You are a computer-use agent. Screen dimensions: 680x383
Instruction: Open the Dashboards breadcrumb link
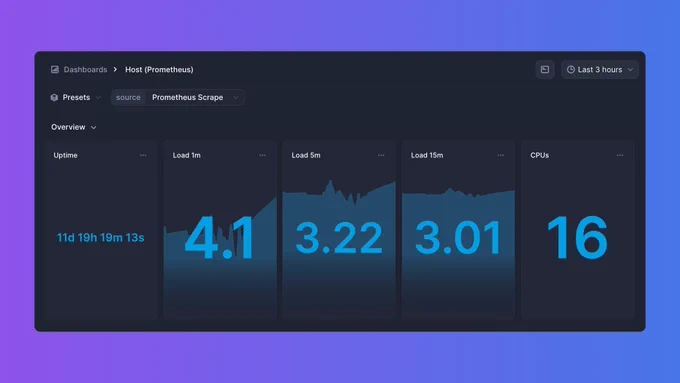coord(85,69)
